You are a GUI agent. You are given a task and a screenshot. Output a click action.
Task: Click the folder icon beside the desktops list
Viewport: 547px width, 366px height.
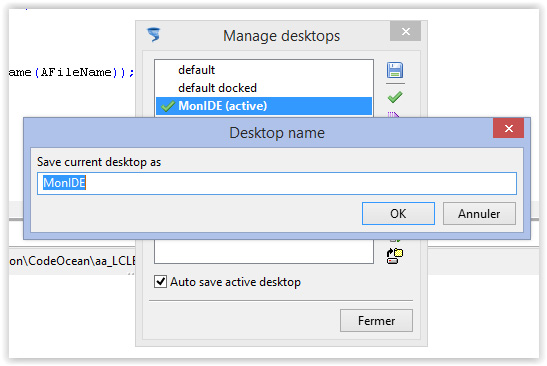coord(395,256)
